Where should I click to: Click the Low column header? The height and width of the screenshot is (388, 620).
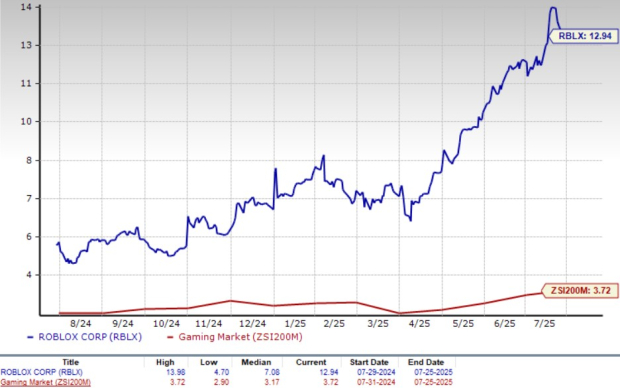(x=209, y=362)
